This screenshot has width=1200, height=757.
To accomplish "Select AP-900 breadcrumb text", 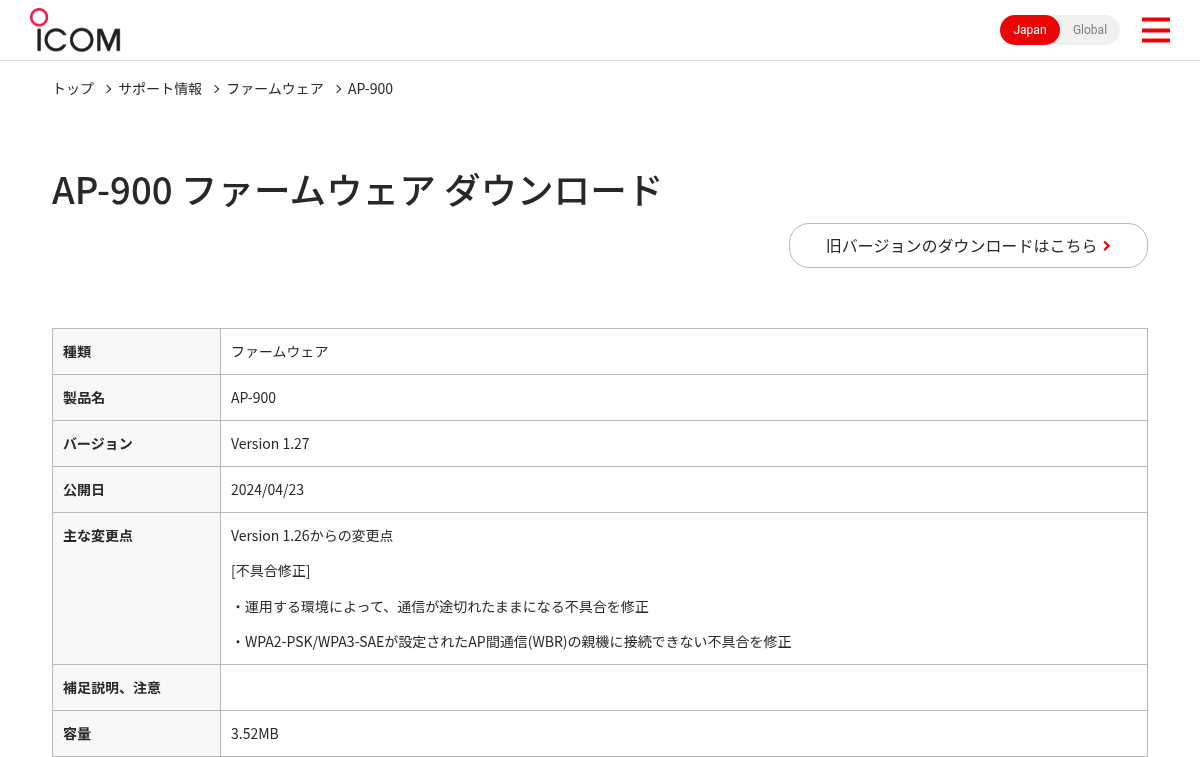I will [370, 89].
